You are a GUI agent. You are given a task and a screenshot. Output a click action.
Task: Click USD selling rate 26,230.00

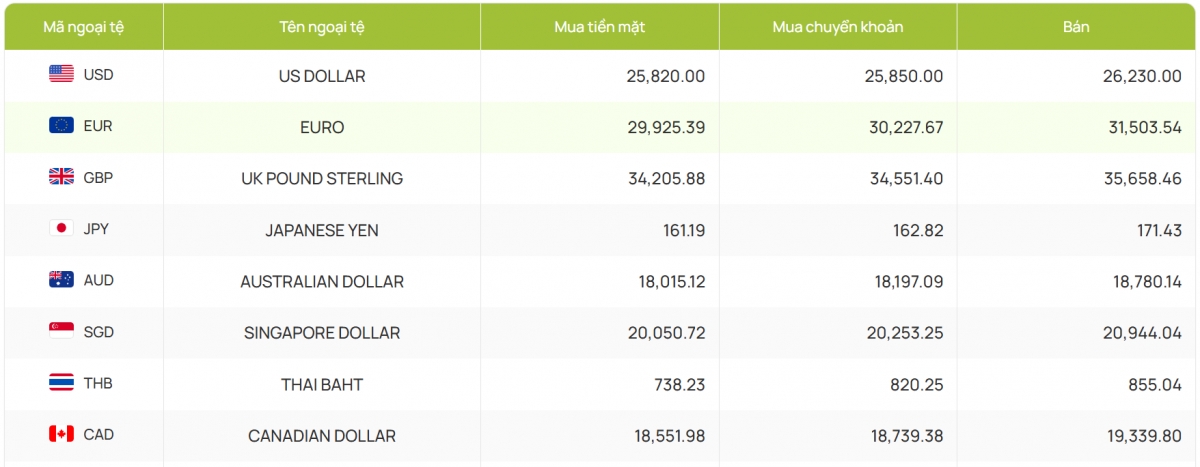(1139, 76)
